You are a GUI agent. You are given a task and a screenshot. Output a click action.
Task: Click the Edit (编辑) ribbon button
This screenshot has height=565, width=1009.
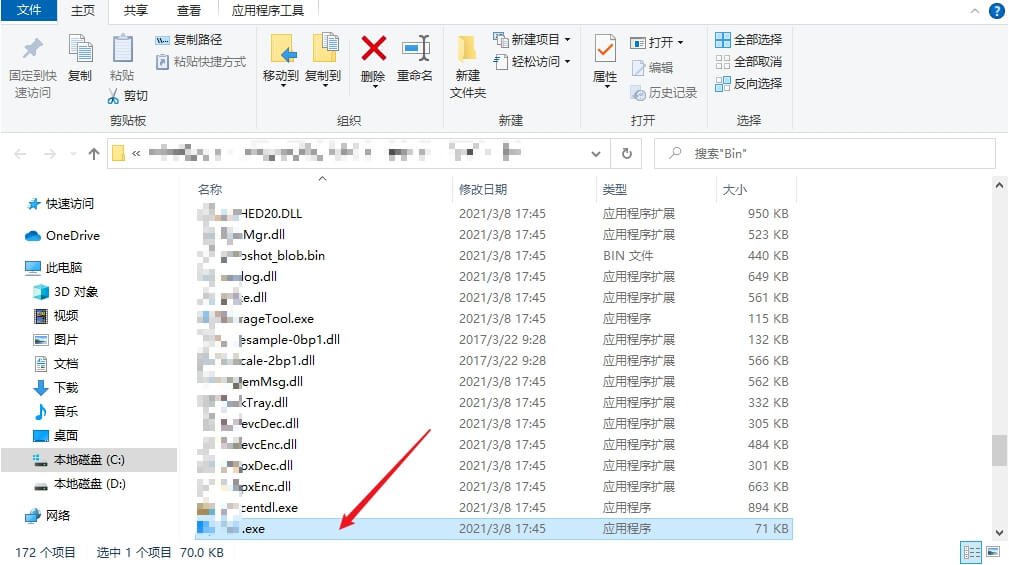(x=653, y=68)
